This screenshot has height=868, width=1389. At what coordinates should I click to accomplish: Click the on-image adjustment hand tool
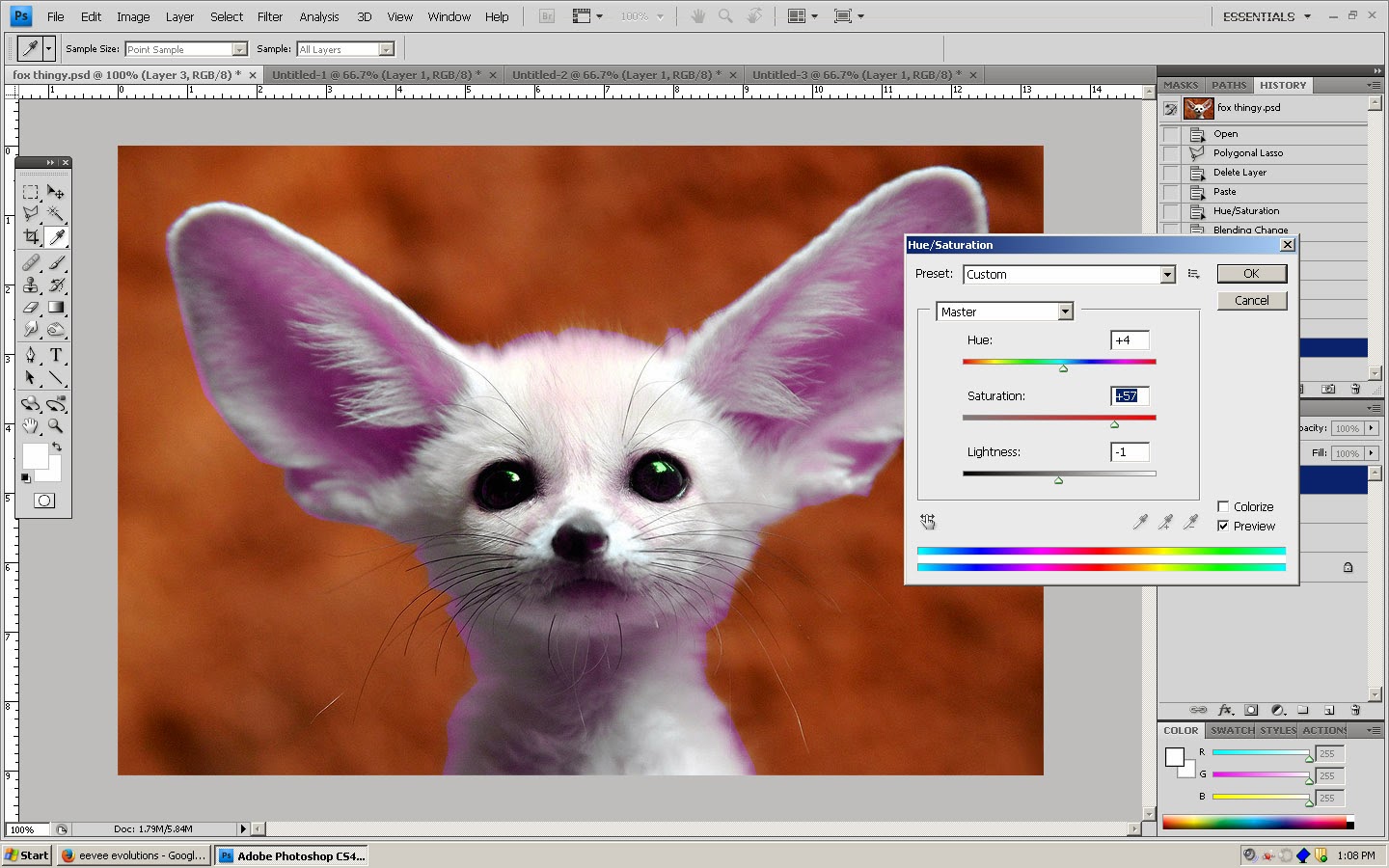pyautogui.click(x=928, y=522)
